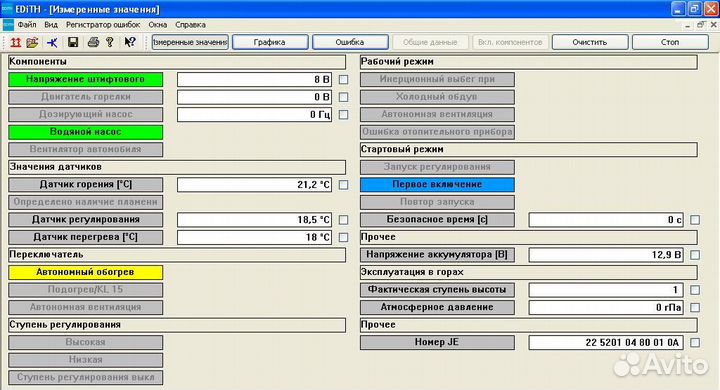Click the yellow Автономный обогрев indicator

(85, 272)
